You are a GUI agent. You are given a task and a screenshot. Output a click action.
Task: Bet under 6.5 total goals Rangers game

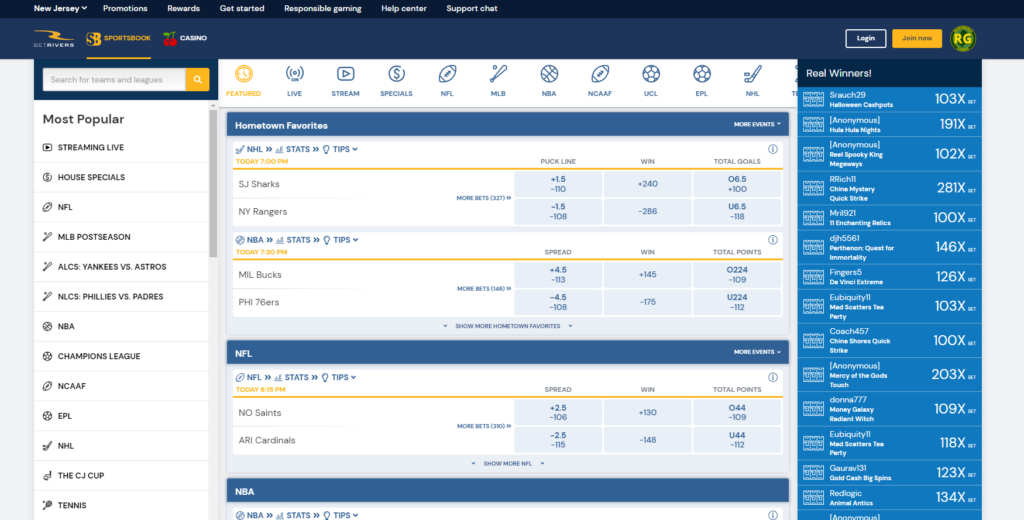[737, 212]
